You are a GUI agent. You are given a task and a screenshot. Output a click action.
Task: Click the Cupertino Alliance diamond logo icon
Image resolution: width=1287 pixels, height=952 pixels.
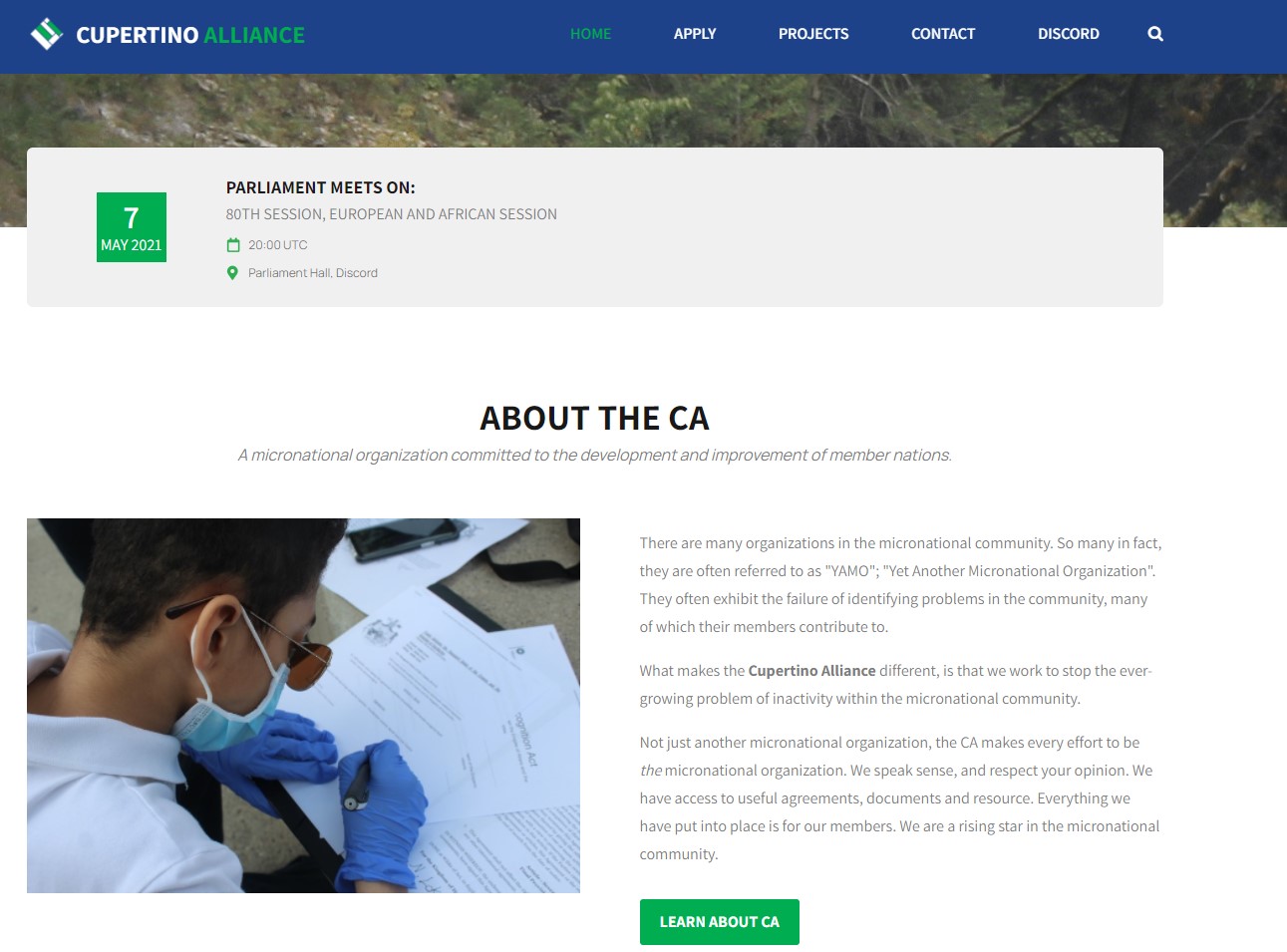(47, 34)
